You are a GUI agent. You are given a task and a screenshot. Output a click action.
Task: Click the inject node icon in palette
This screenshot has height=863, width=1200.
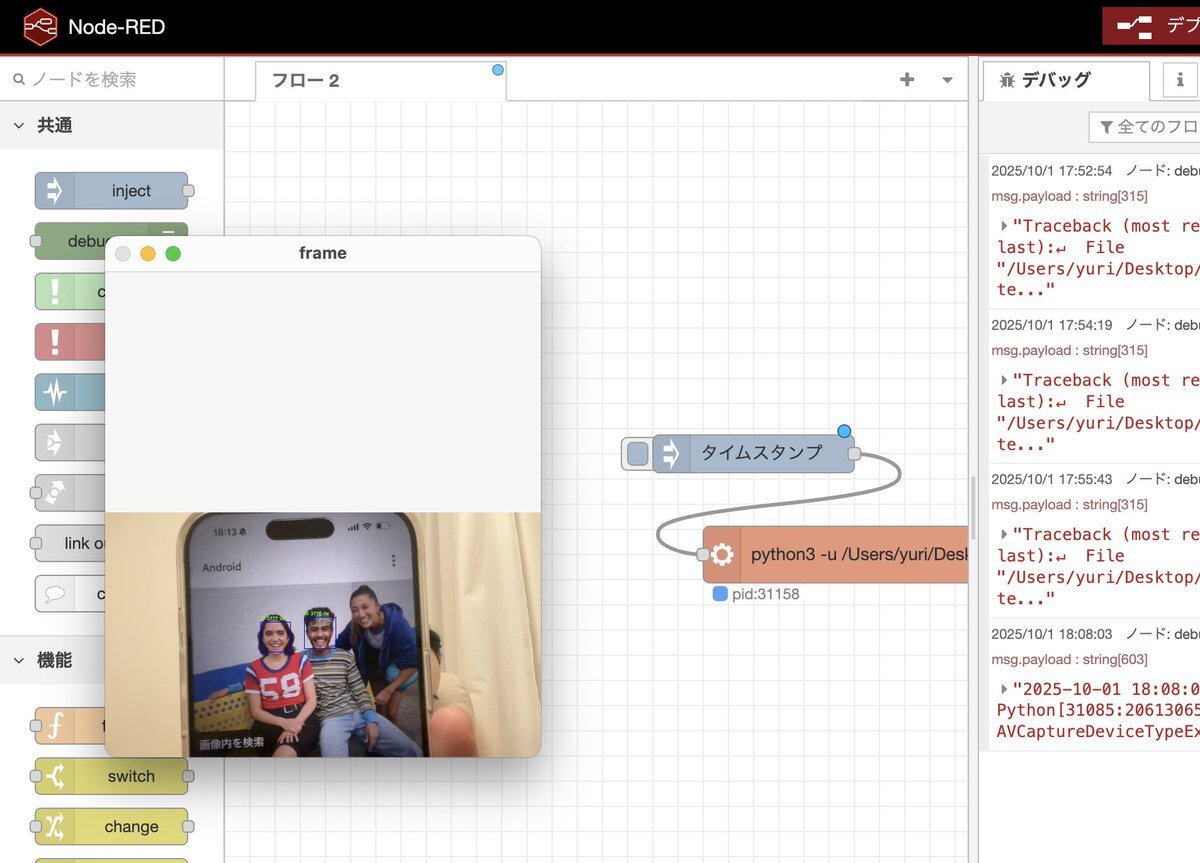coord(55,191)
